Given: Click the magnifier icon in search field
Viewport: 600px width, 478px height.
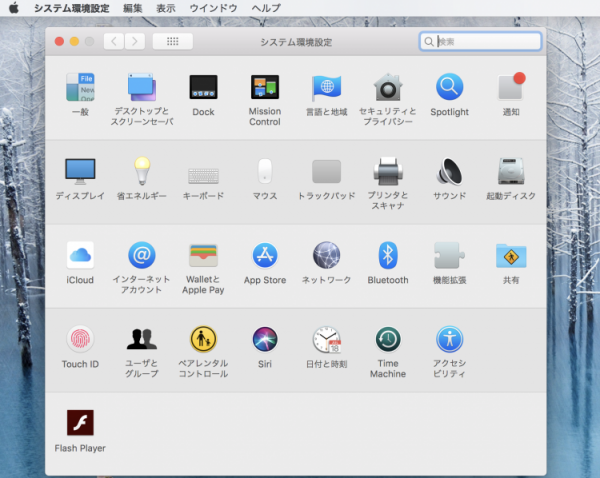Looking at the screenshot, I should (429, 41).
